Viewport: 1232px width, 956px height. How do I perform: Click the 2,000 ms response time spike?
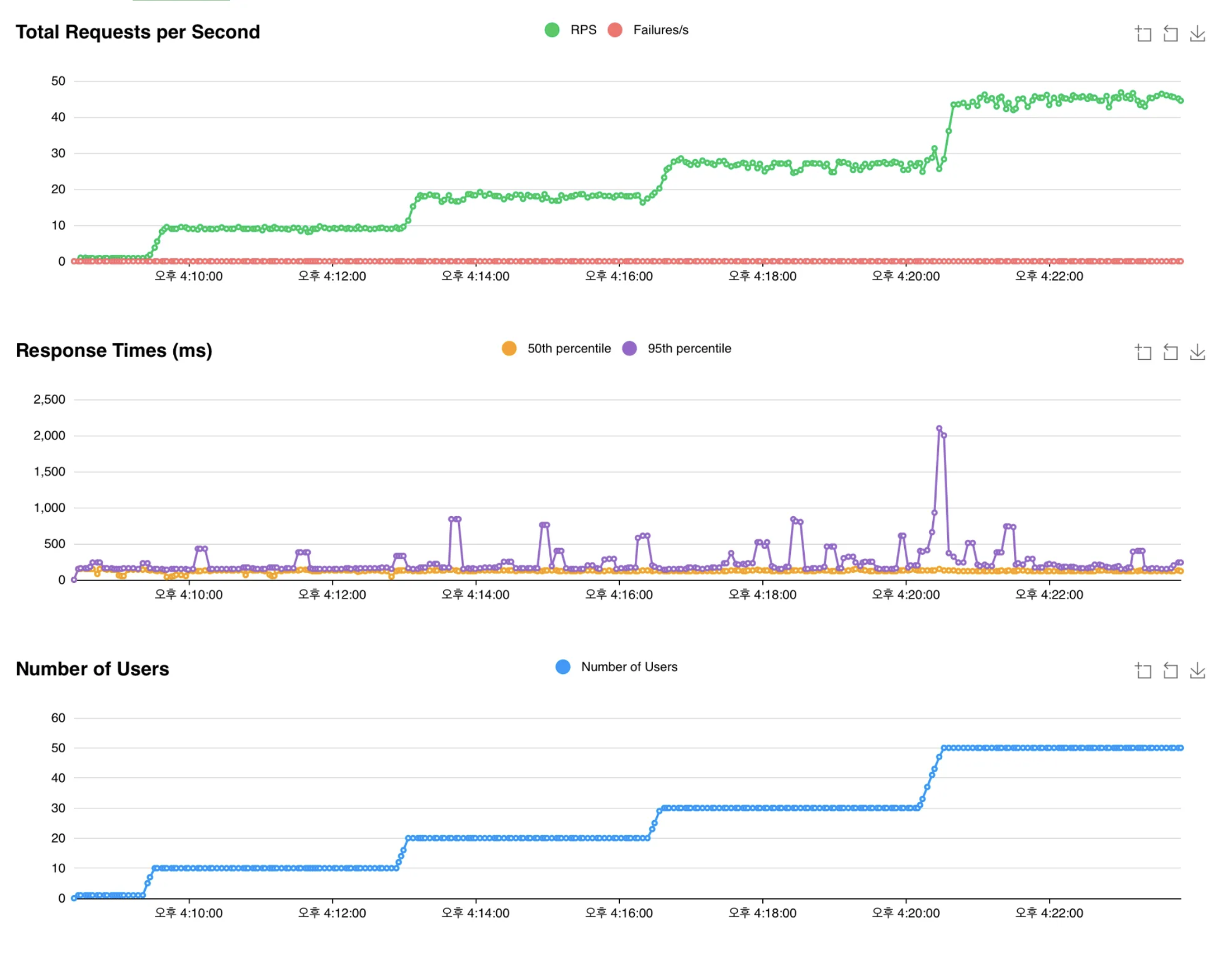pos(939,429)
